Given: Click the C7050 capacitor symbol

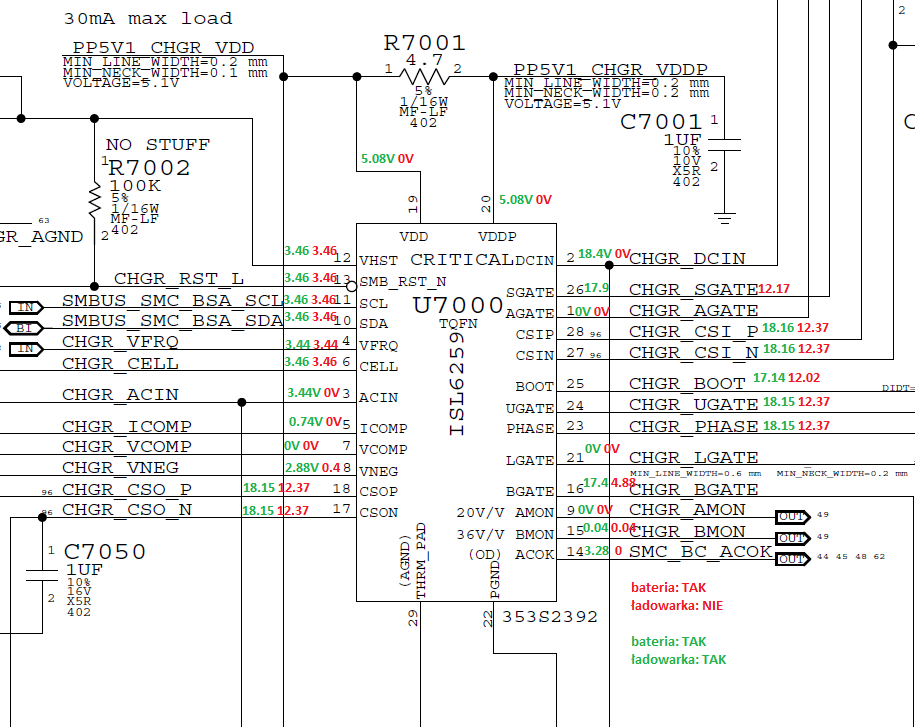Looking at the screenshot, I should point(42,575).
